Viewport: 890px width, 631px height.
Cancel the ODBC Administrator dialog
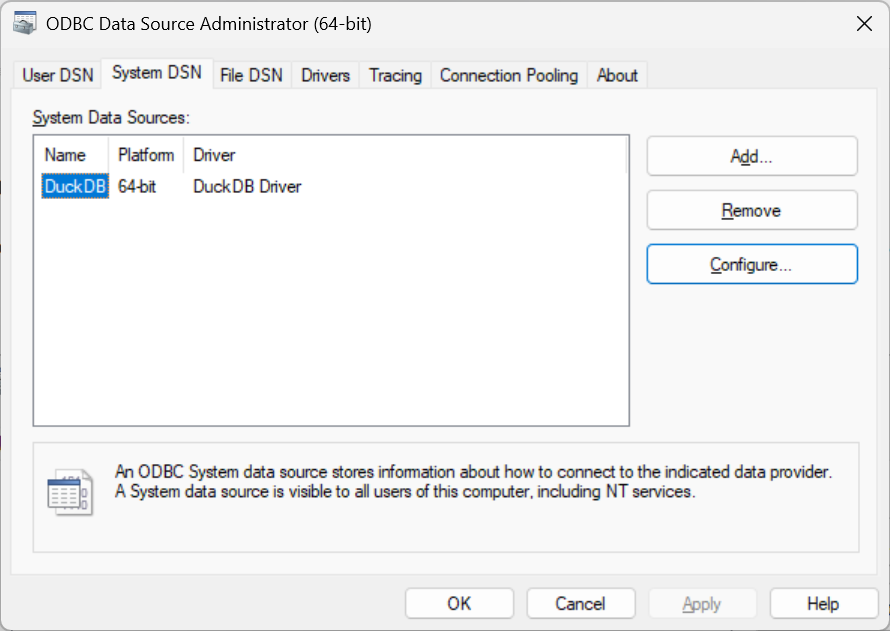pyautogui.click(x=581, y=603)
